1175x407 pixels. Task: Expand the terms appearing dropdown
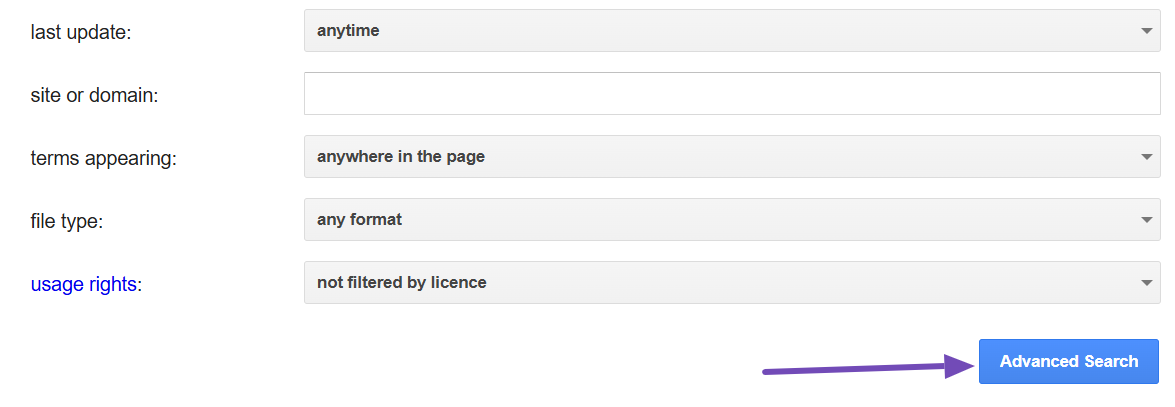pos(731,157)
